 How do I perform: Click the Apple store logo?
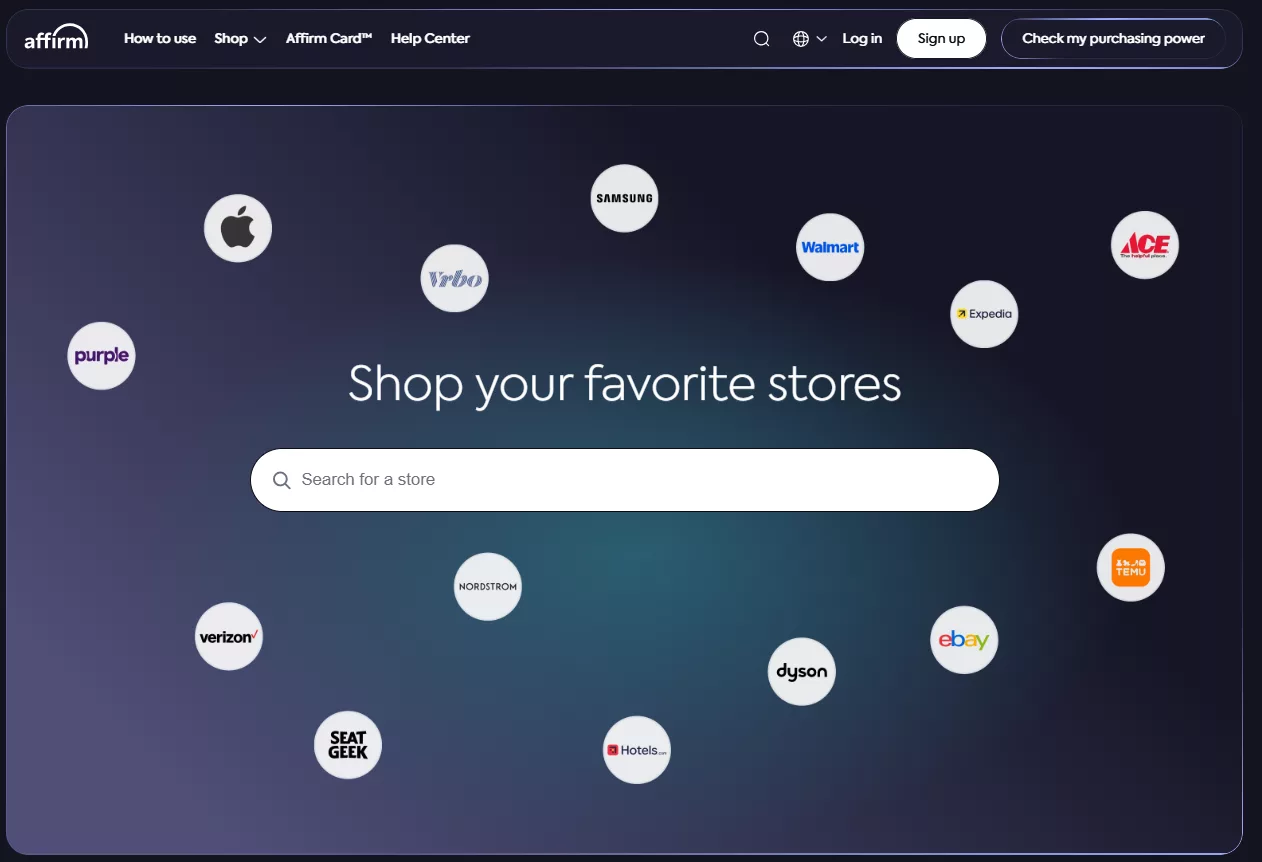(238, 228)
